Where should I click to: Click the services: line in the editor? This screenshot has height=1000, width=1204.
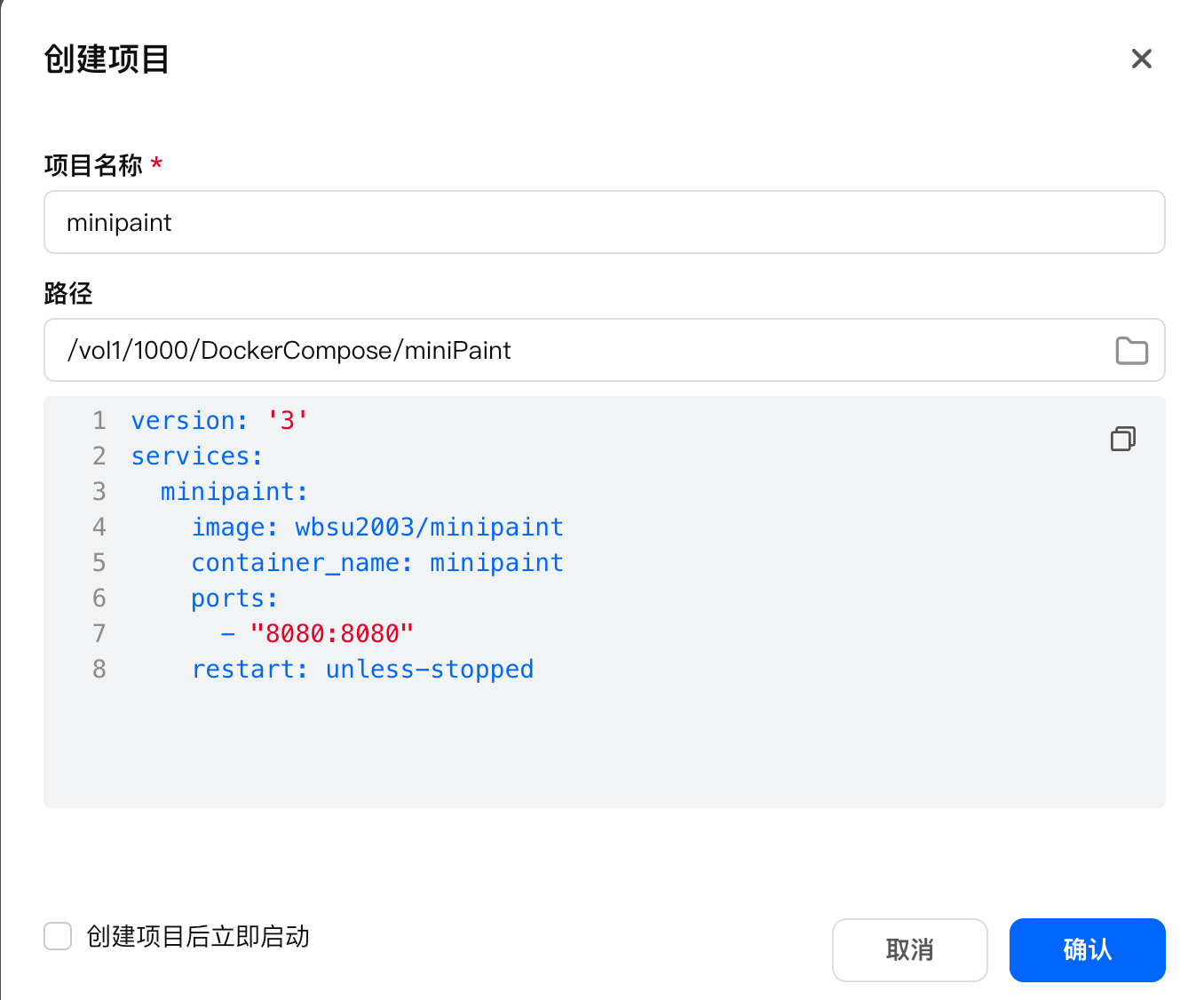197,456
